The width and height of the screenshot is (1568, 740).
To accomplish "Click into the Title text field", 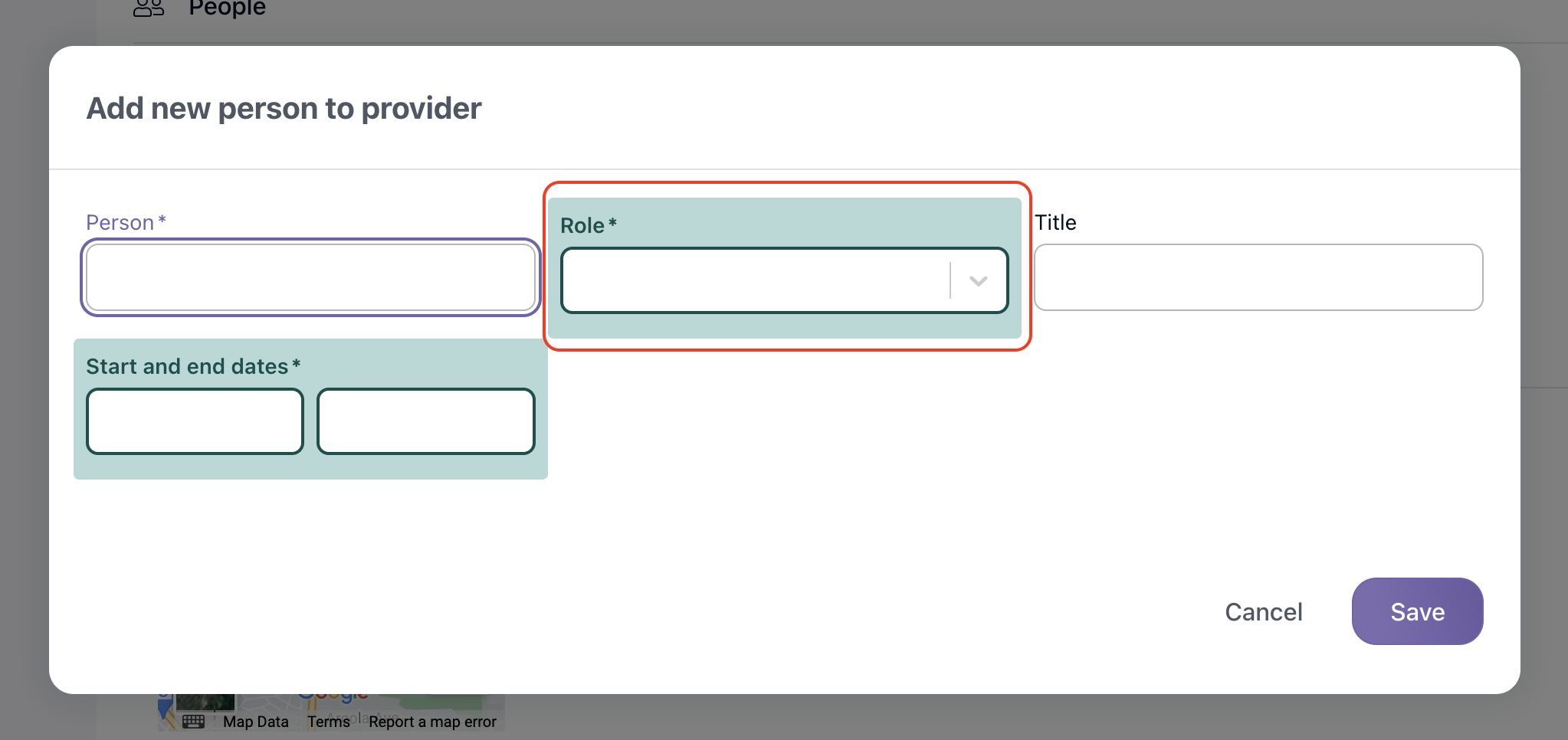I will [x=1258, y=277].
